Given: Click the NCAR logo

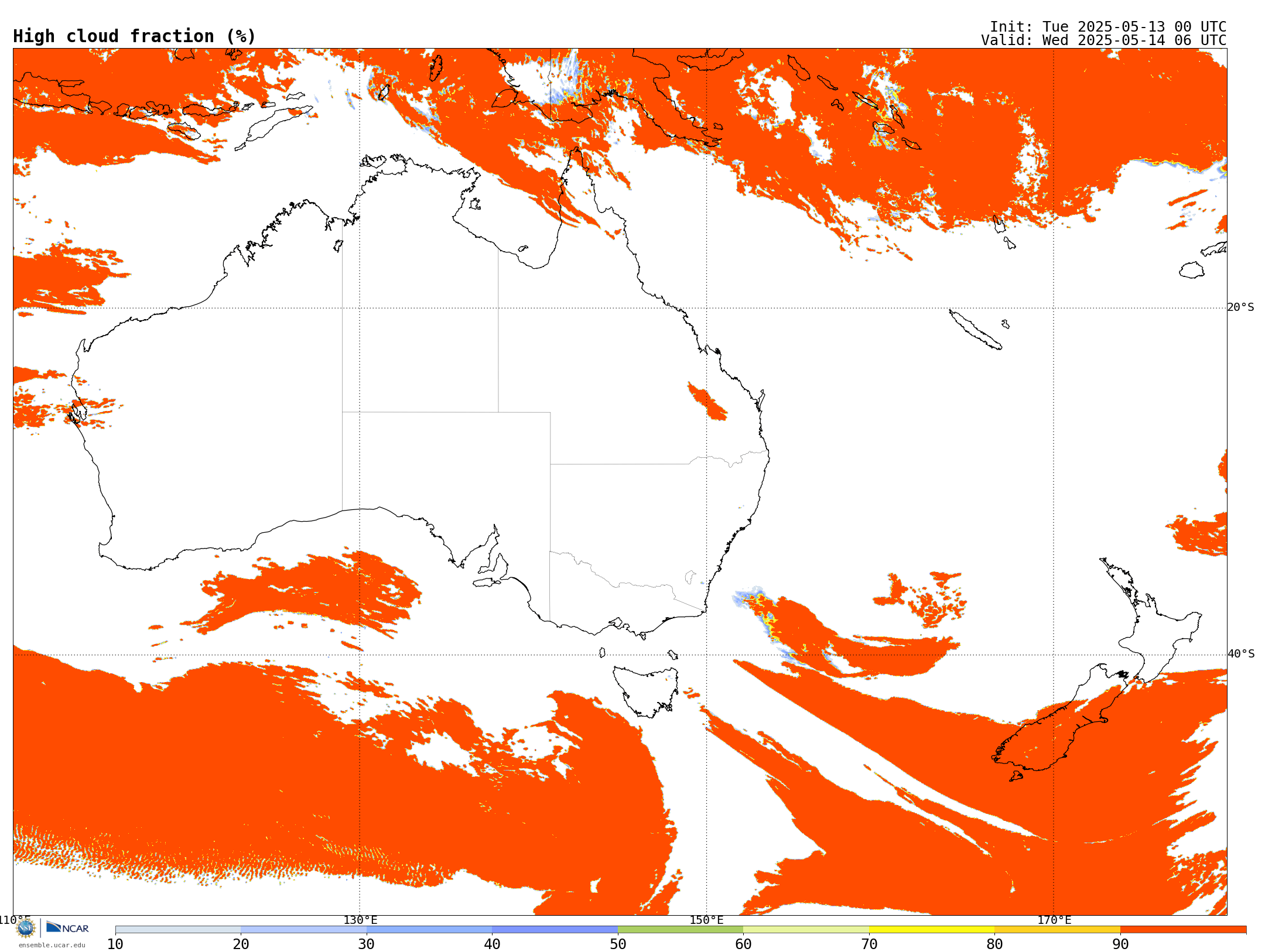Looking at the screenshot, I should pyautogui.click(x=67, y=928).
